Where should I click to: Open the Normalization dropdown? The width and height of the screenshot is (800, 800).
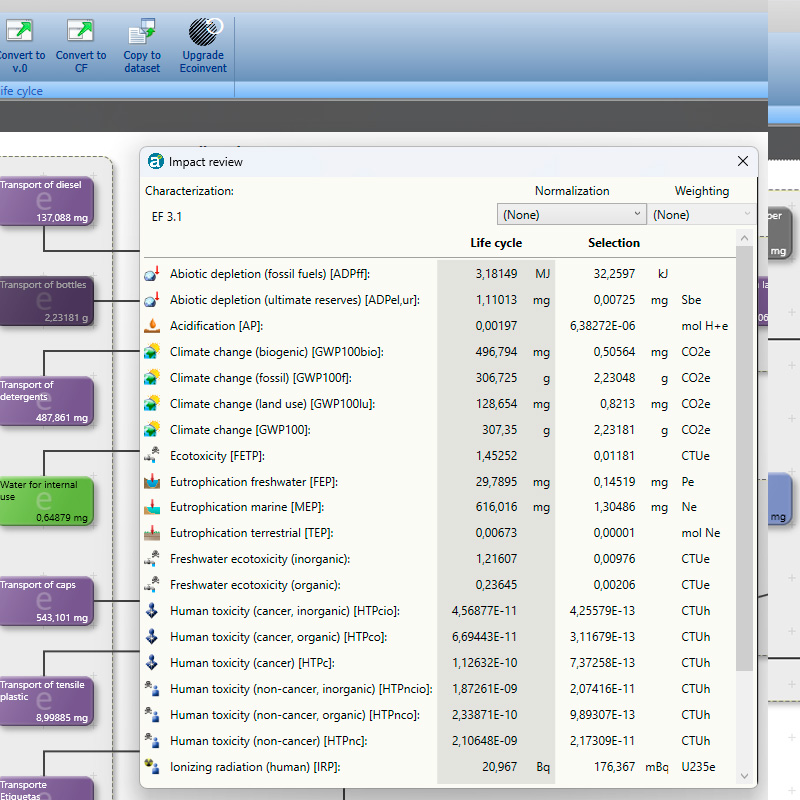point(572,214)
